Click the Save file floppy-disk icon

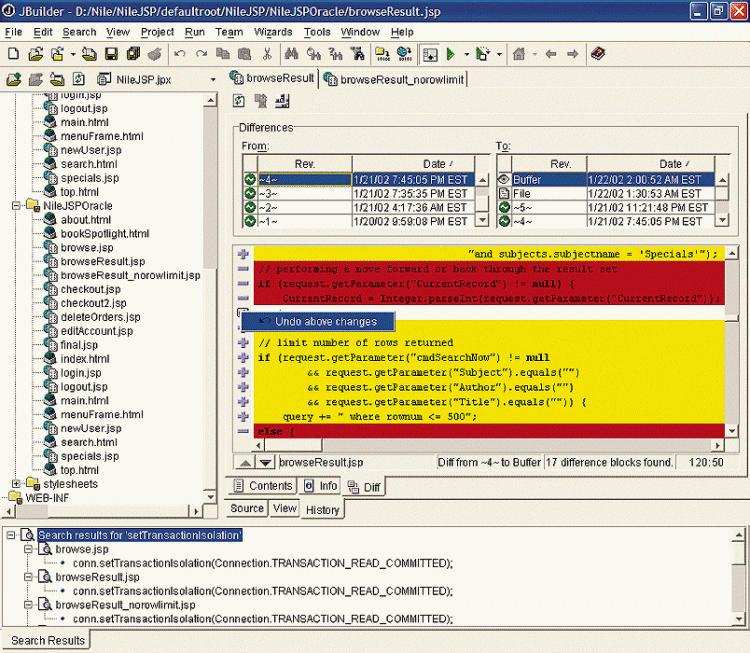111,54
